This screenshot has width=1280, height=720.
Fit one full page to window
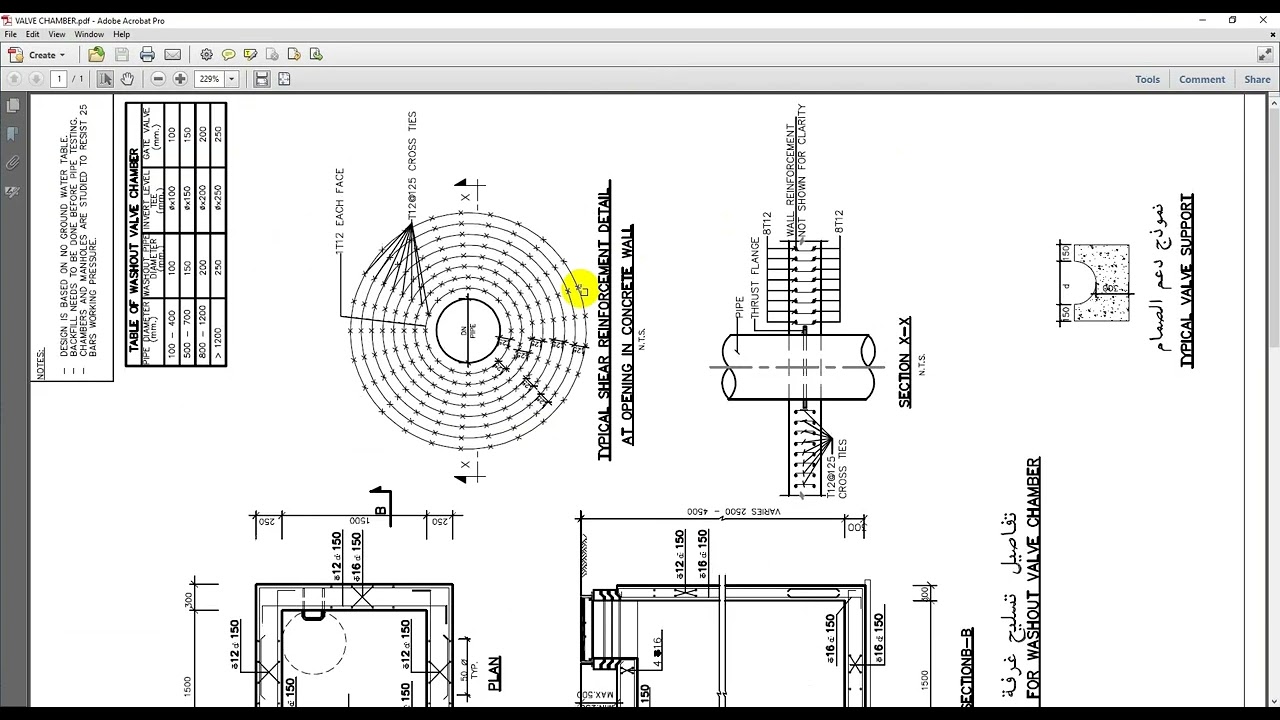[x=284, y=79]
